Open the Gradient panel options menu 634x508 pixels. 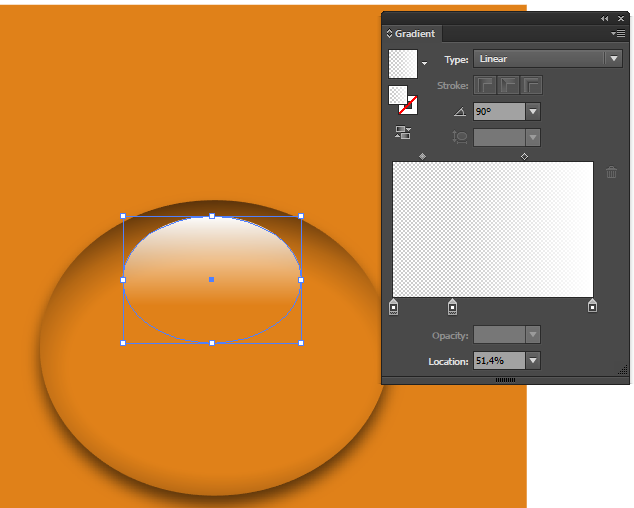pyautogui.click(x=618, y=34)
